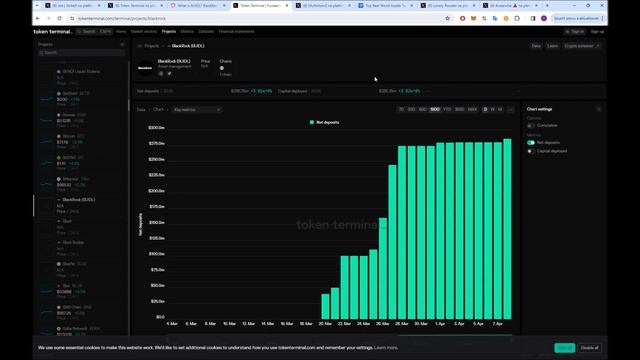Open the browser tab search dropdown
The width and height of the screenshot is (640, 360).
(x=38, y=6)
